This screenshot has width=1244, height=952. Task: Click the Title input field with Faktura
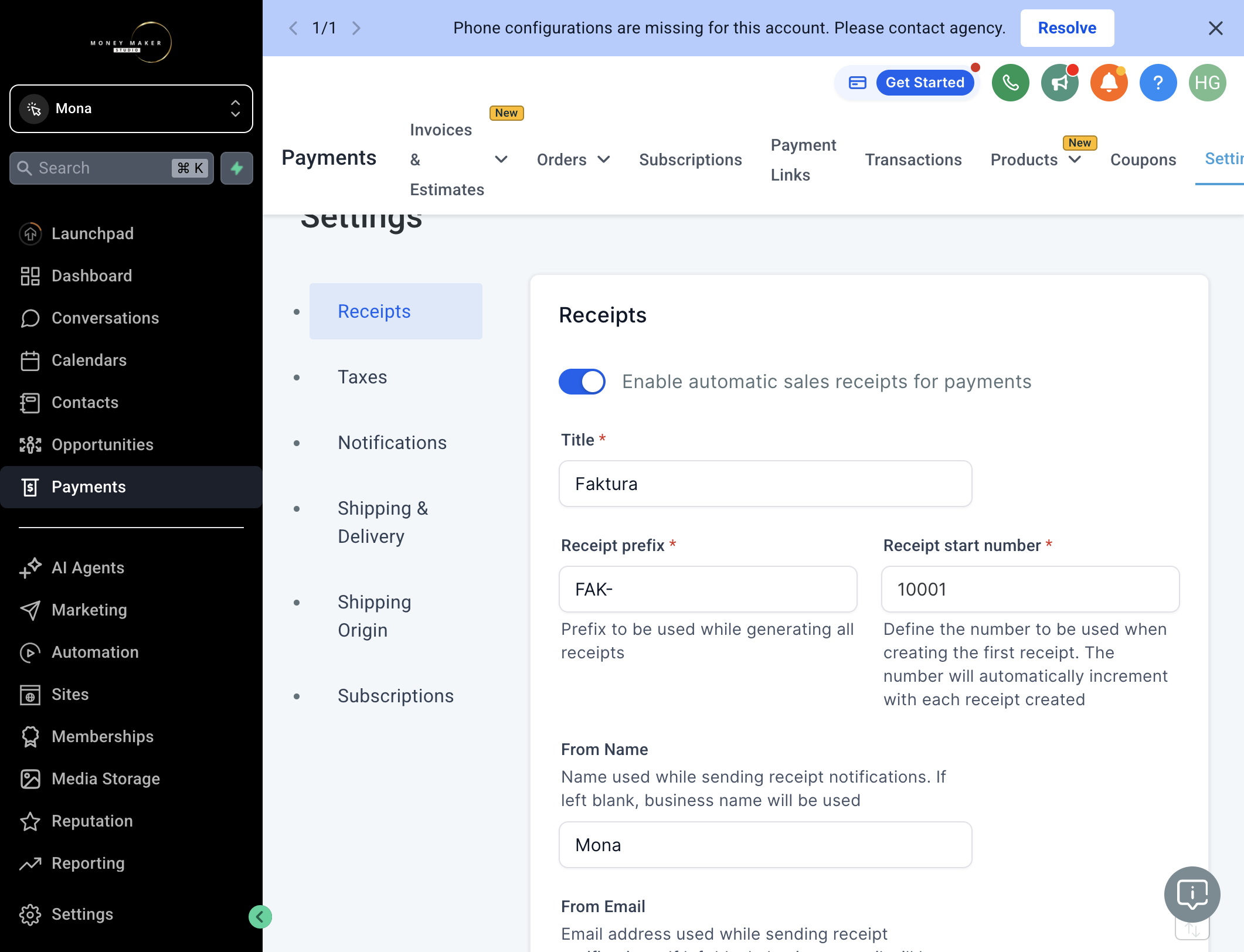point(765,484)
